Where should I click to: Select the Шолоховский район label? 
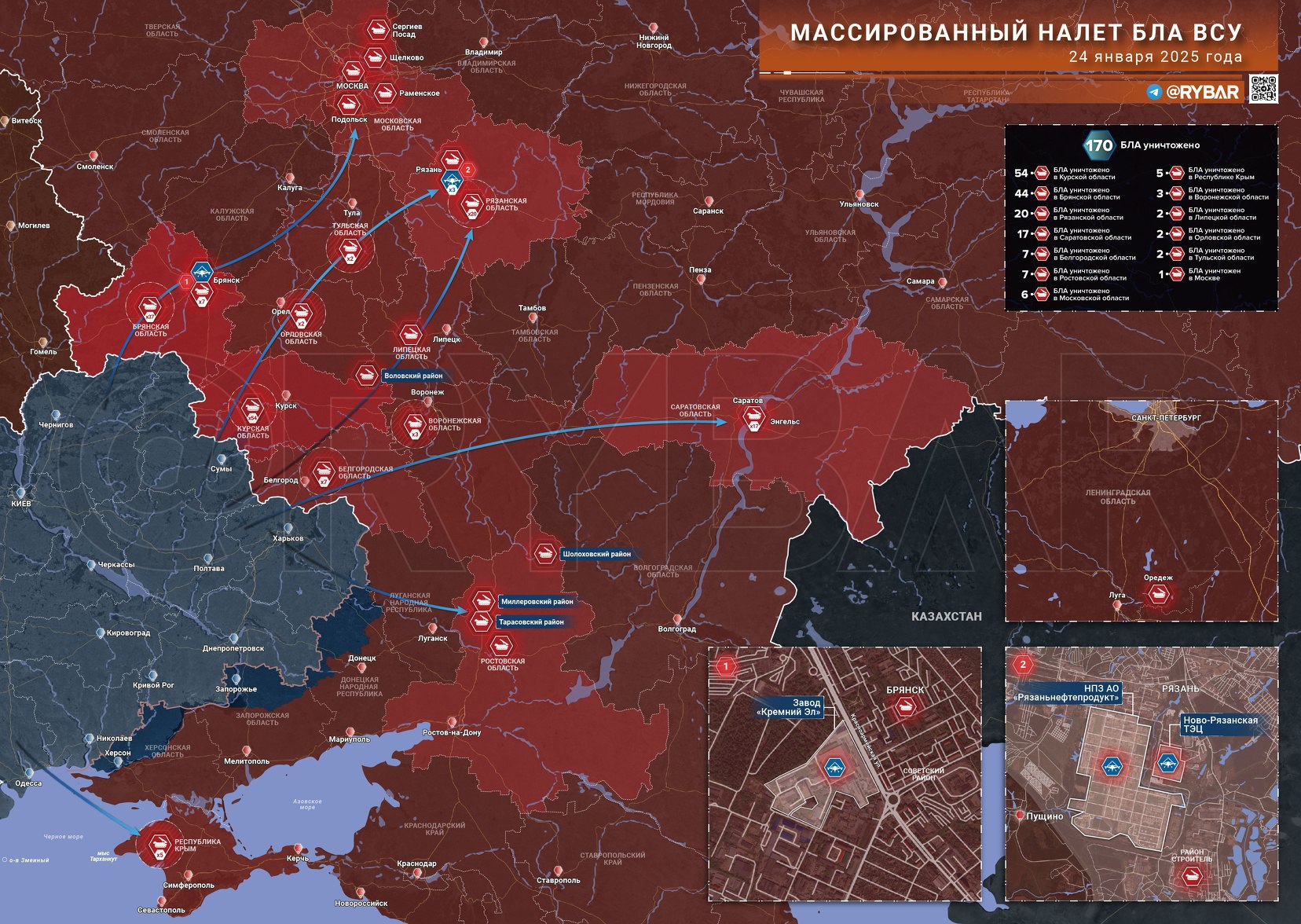(596, 554)
